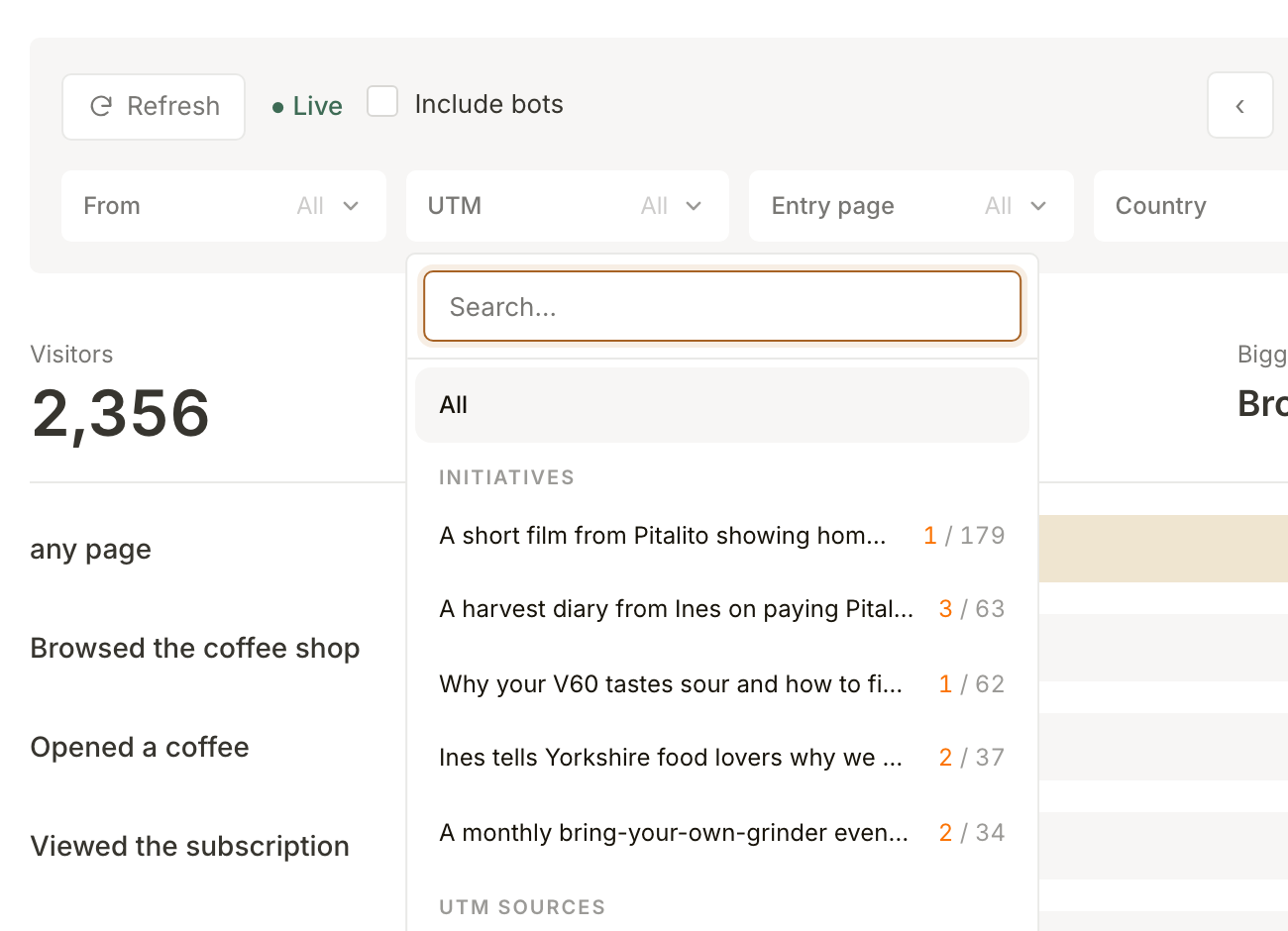The image size is (1288, 931).
Task: Click the Visitors count 2,356
Action: pyautogui.click(x=121, y=414)
